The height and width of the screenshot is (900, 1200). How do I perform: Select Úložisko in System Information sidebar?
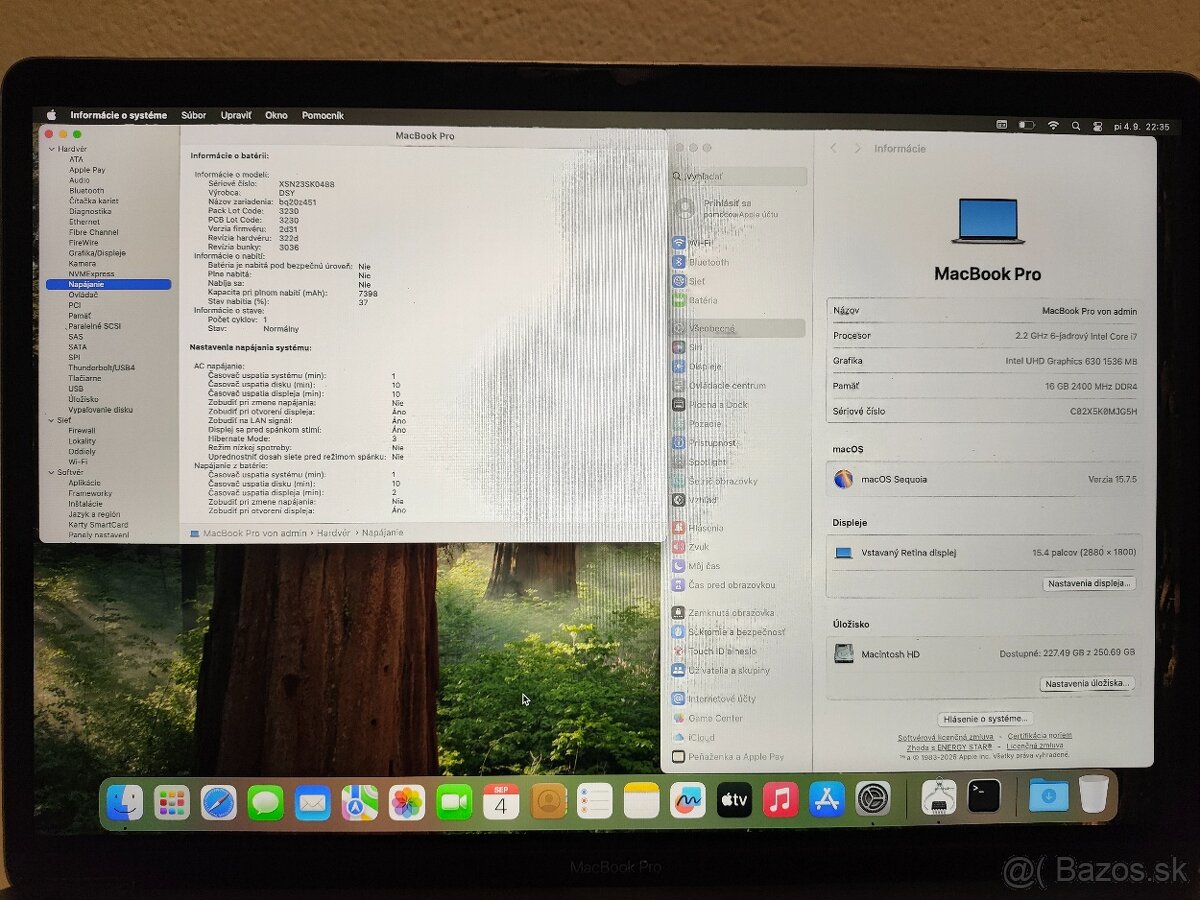click(83, 399)
